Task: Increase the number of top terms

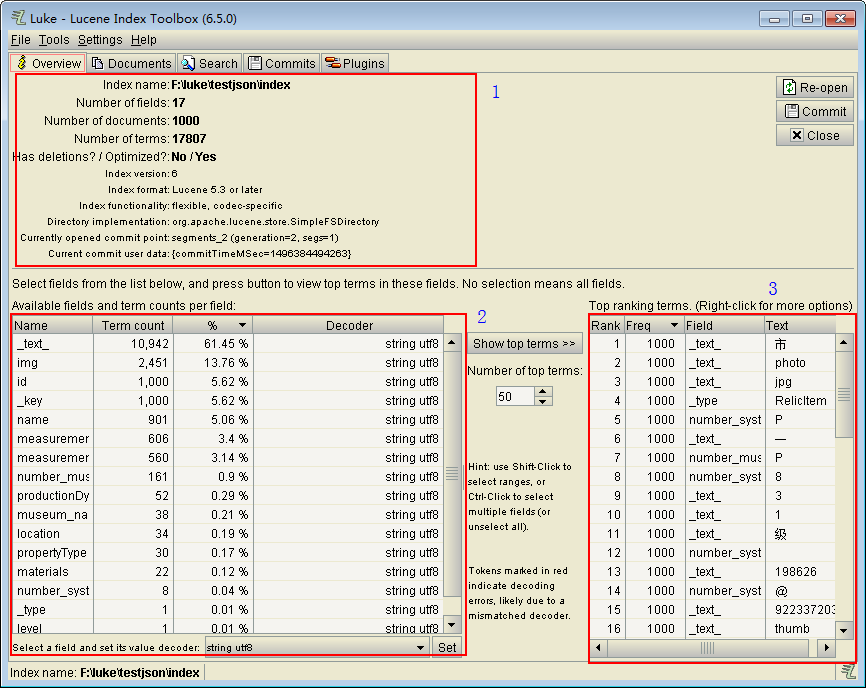Action: click(x=543, y=391)
